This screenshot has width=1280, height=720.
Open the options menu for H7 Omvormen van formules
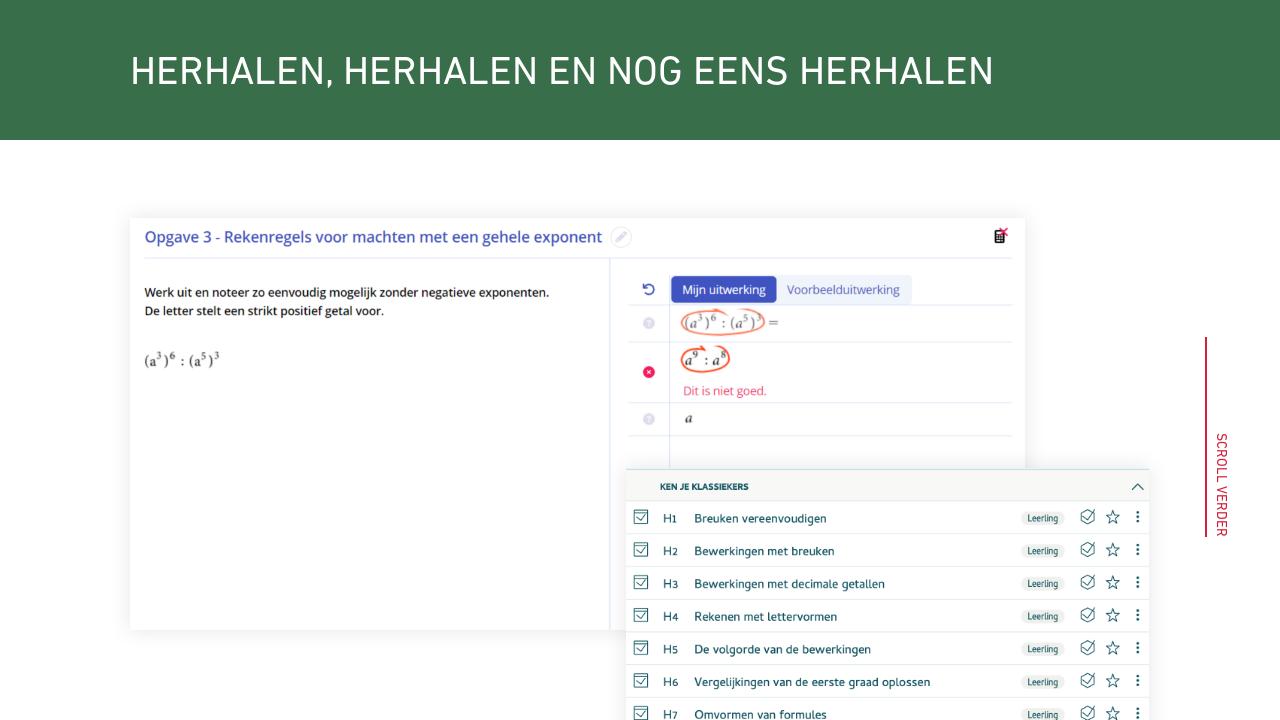tap(1137, 712)
